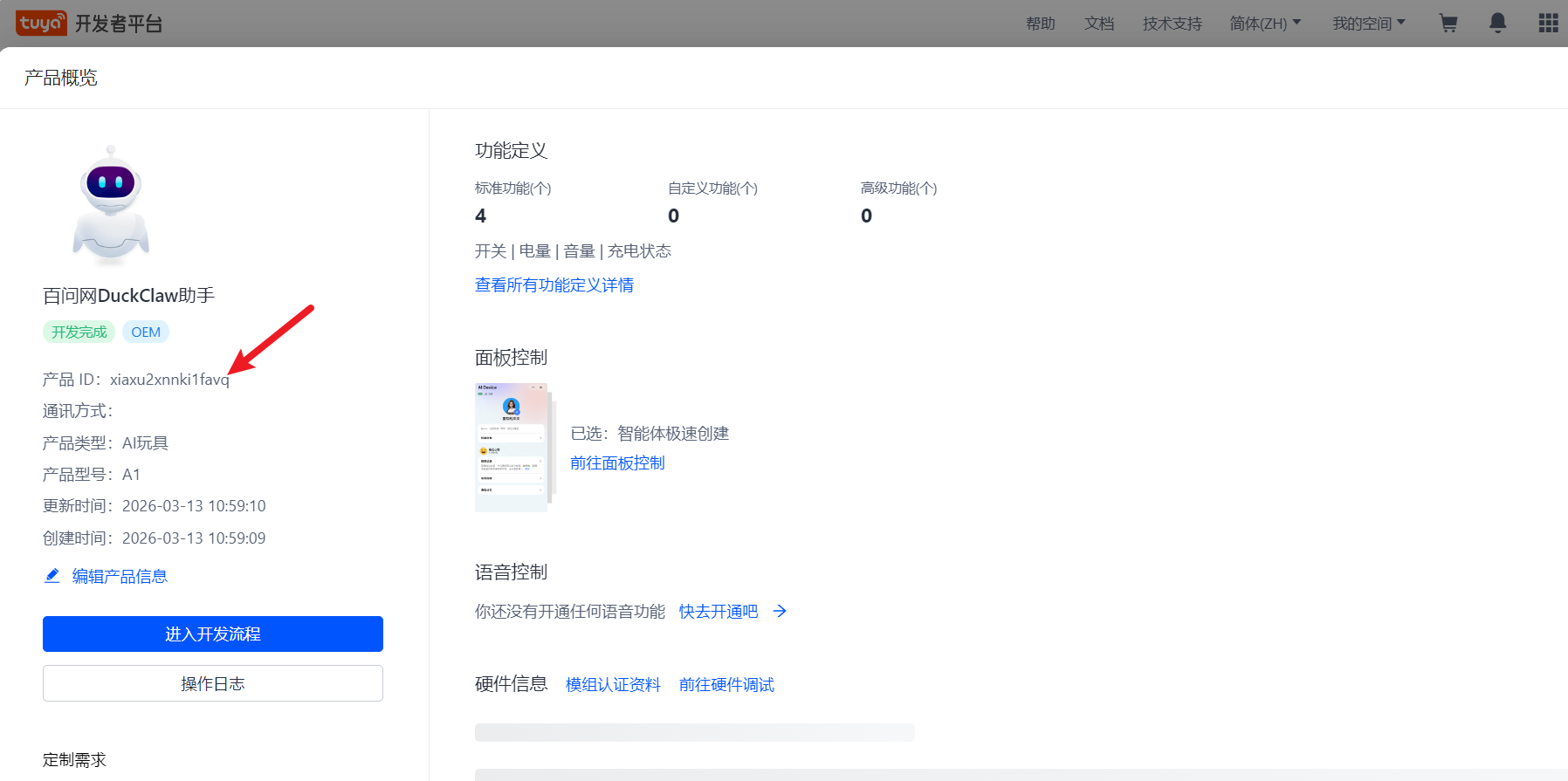Open the shopping cart icon
Screen dimensions: 1568x781
pos(1448,24)
